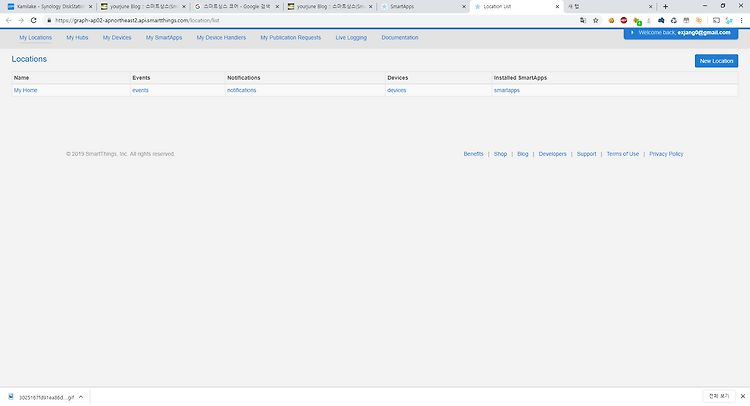Open a new browser tab
This screenshot has width=750, height=406.
[665, 7]
